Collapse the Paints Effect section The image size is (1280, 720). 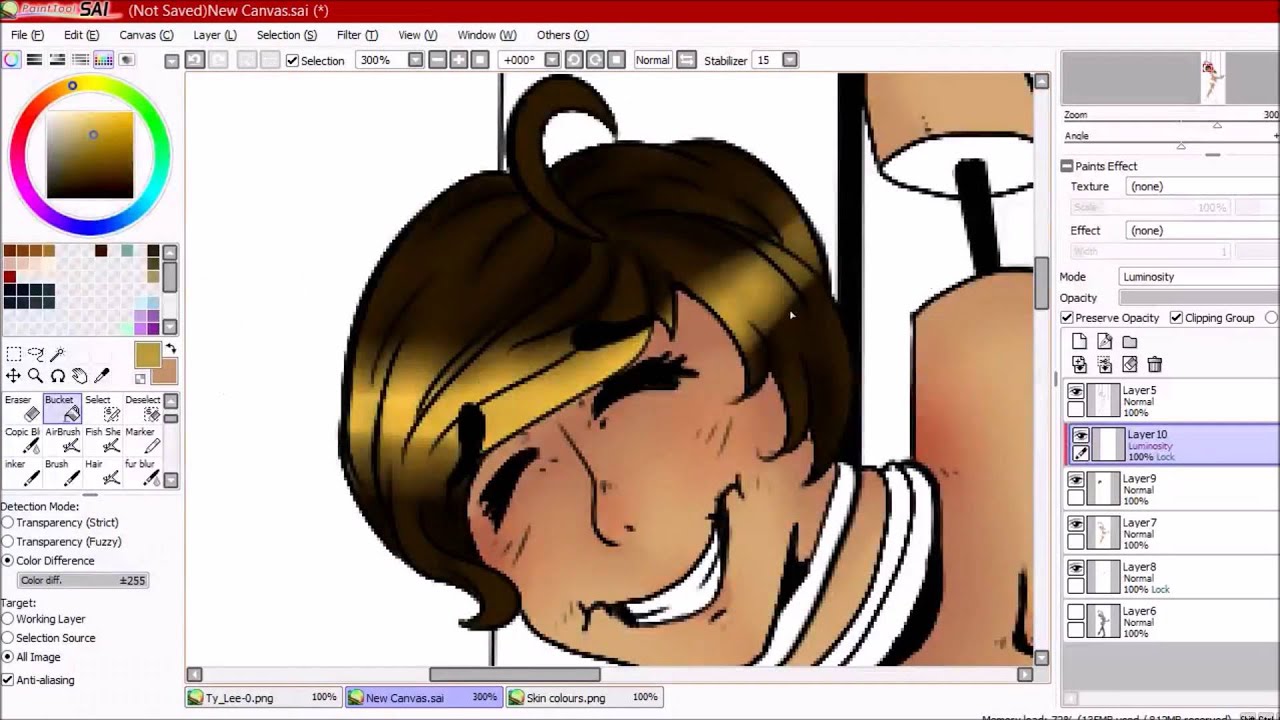[x=1067, y=166]
